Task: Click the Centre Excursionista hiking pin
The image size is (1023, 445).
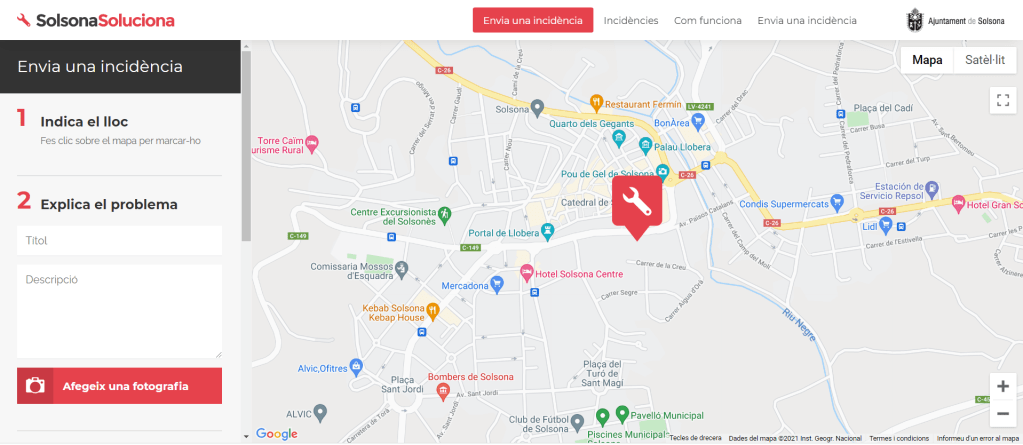Action: click(444, 213)
